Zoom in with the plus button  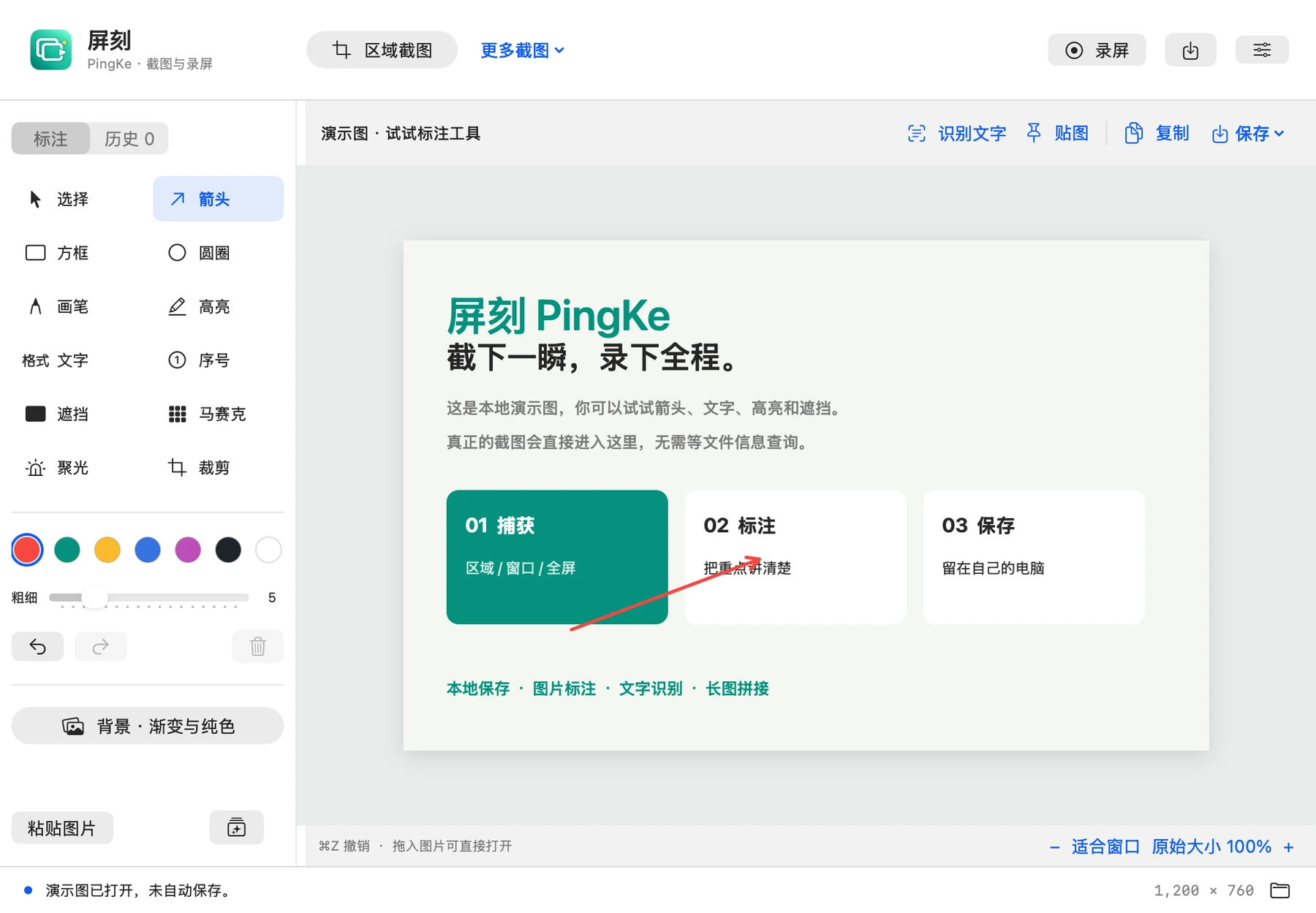(1288, 846)
